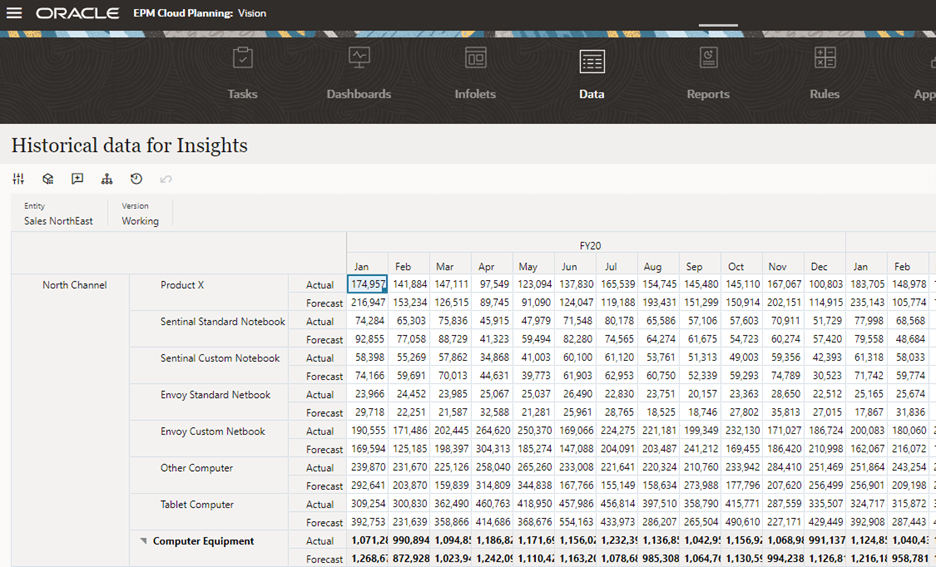
Task: Select the Tablet Computer row header
Action: (x=197, y=505)
